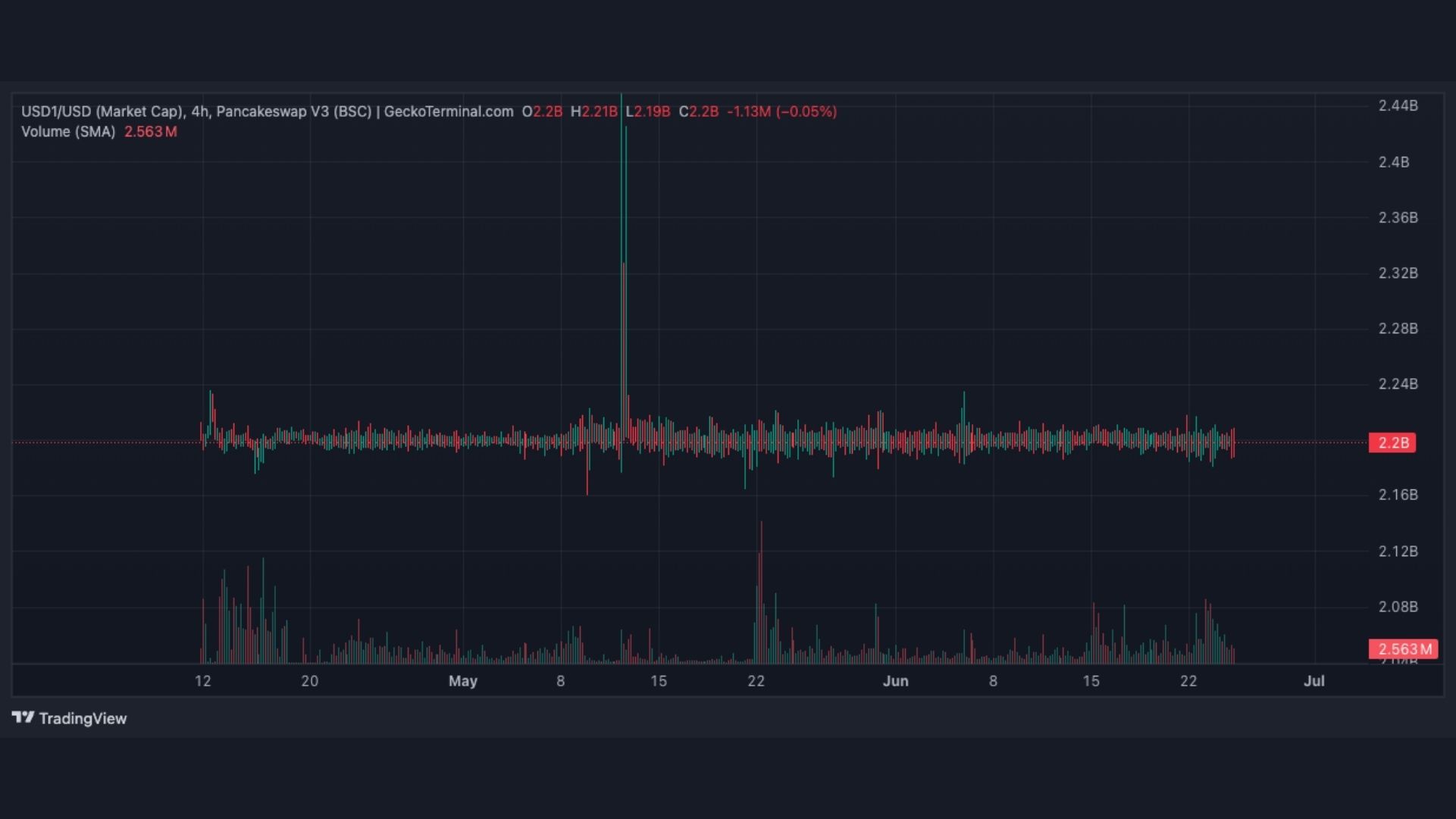Click the 8 date label after May
This screenshot has width=1456, height=819.
pos(560,681)
